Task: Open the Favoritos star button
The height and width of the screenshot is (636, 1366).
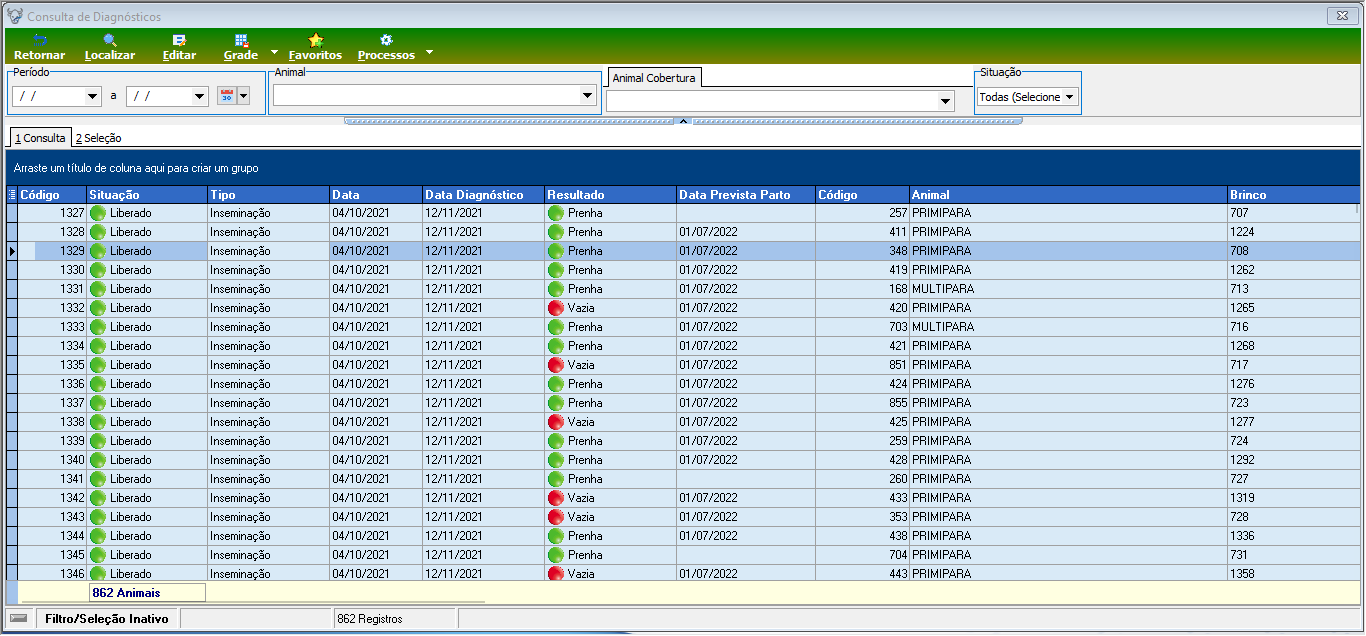Action: point(315,47)
